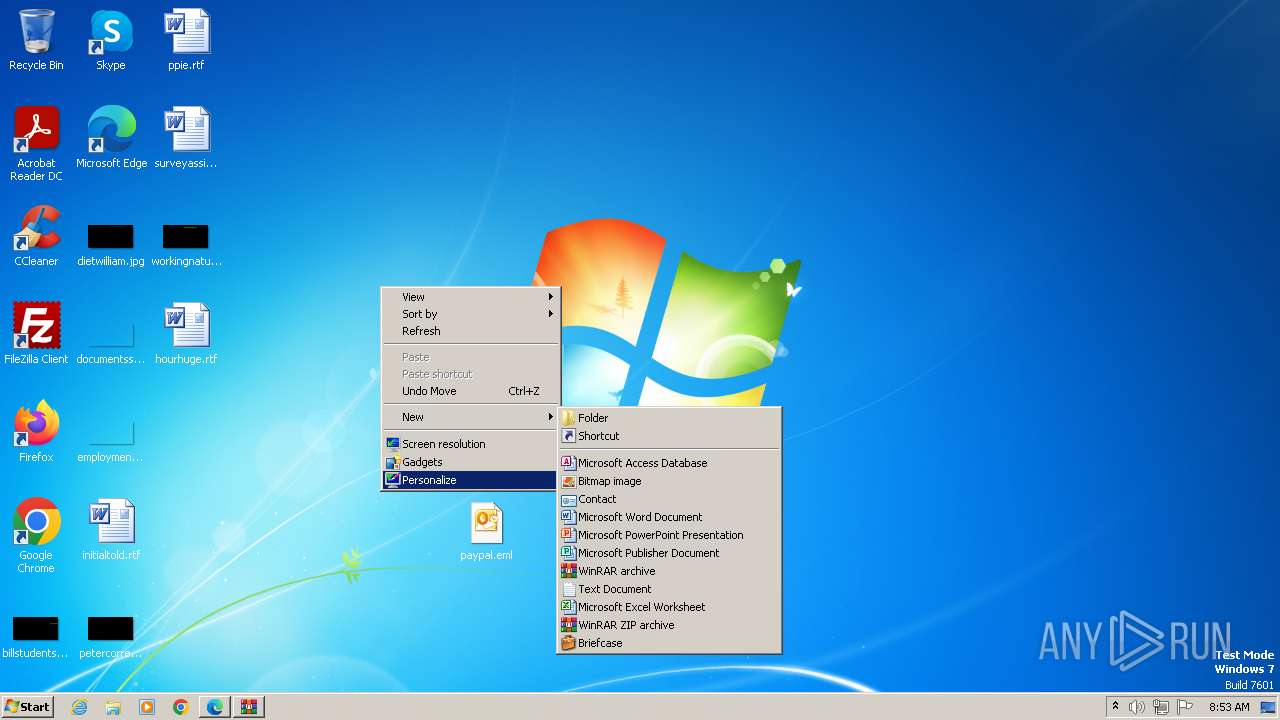Select the Google Chrome desktop shortcut
1280x720 pixels.
coord(36,536)
